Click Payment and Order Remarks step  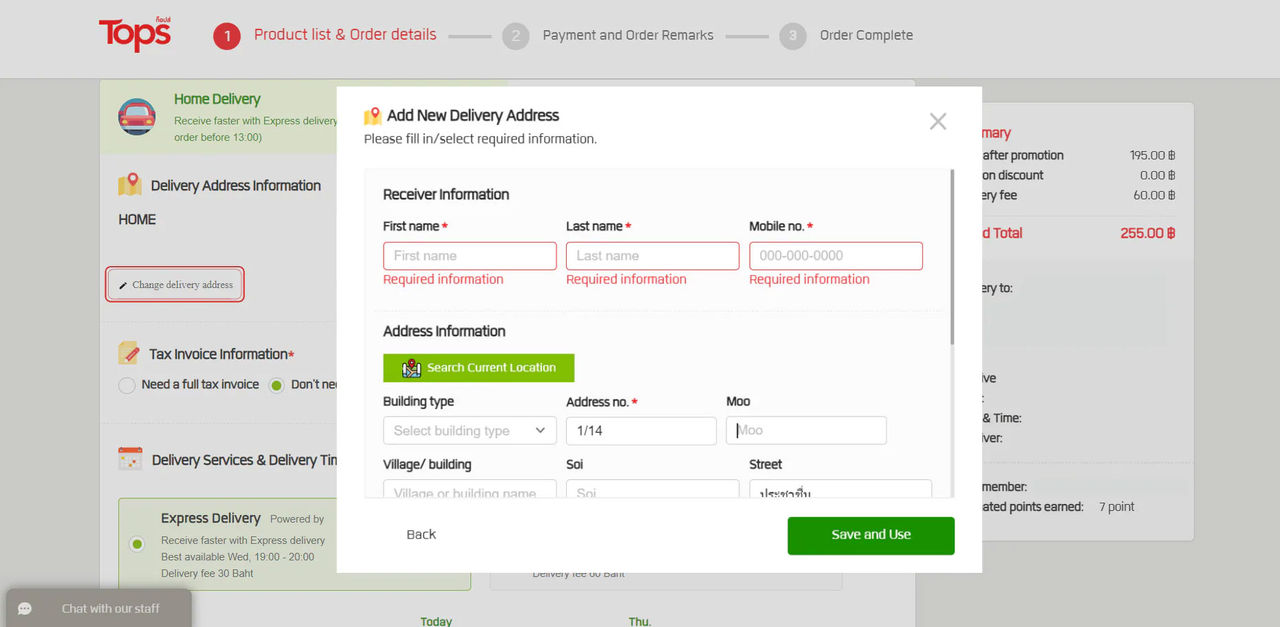(x=628, y=35)
